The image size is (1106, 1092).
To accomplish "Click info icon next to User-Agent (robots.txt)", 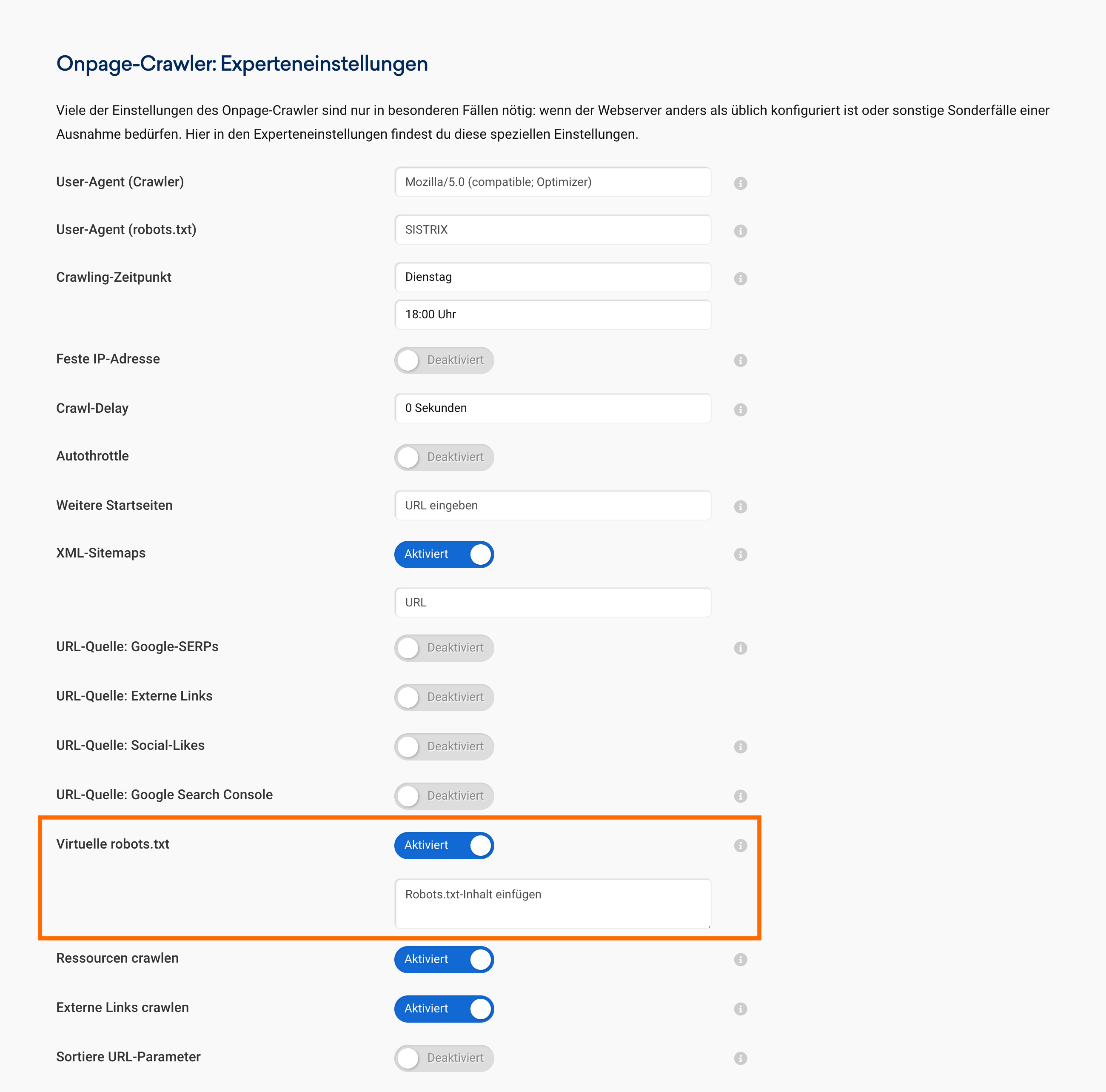I will 740,231.
